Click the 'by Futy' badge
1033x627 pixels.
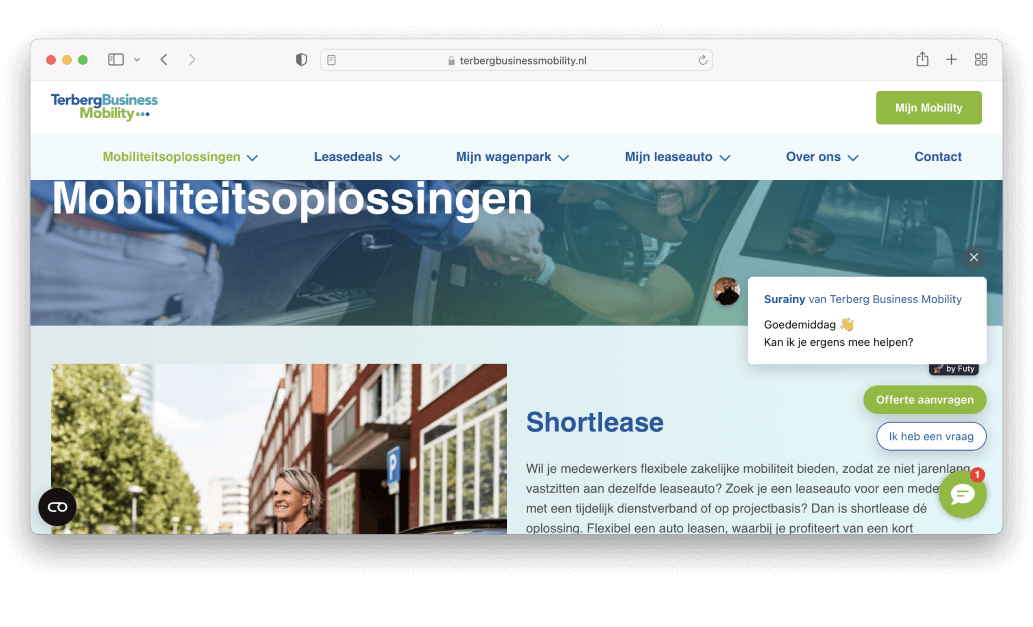(x=953, y=368)
